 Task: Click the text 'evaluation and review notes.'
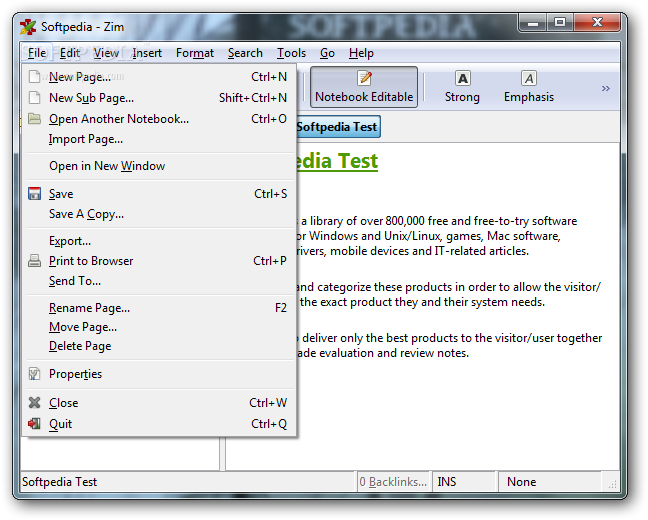point(394,353)
